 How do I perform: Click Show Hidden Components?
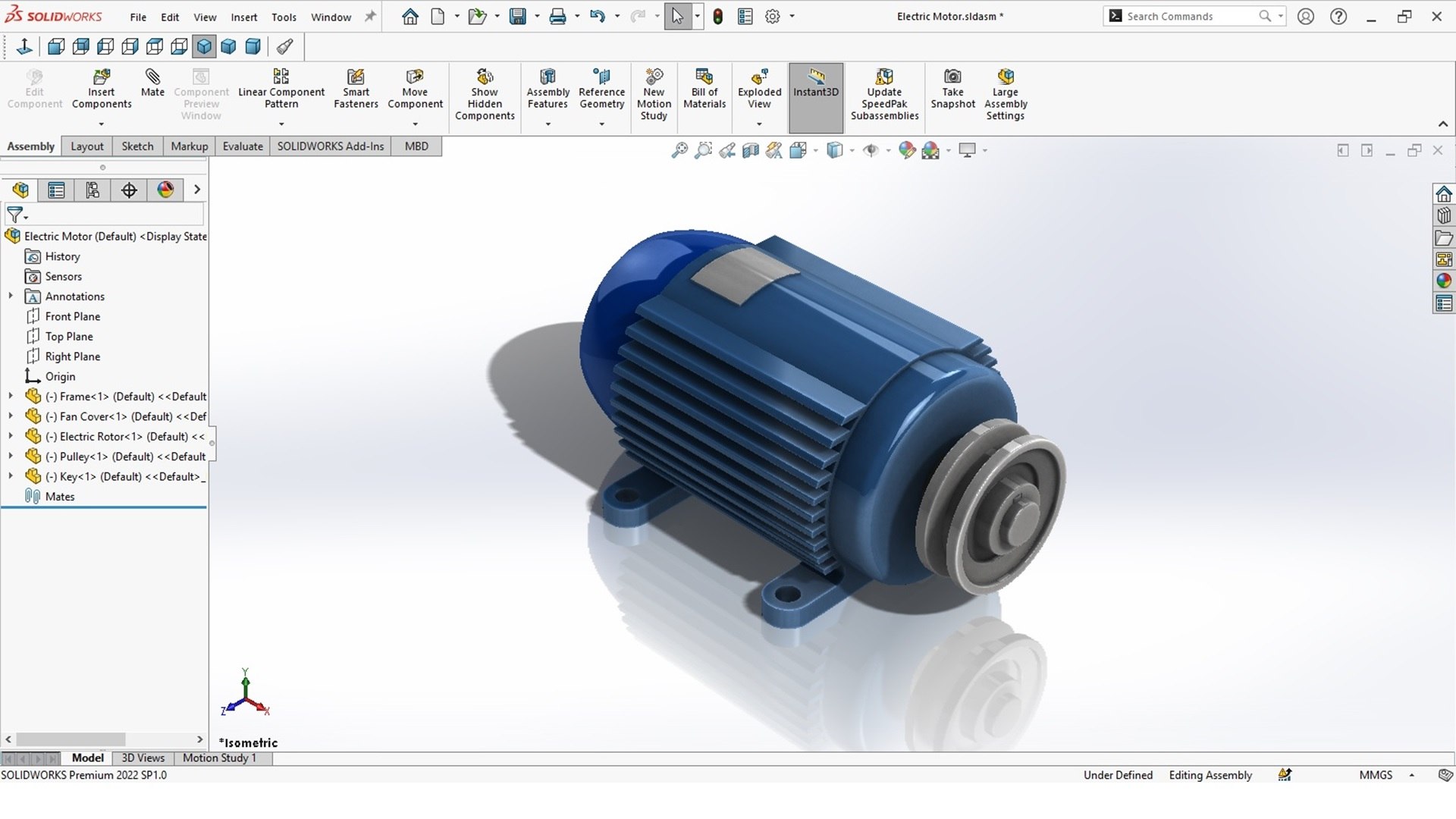485,95
